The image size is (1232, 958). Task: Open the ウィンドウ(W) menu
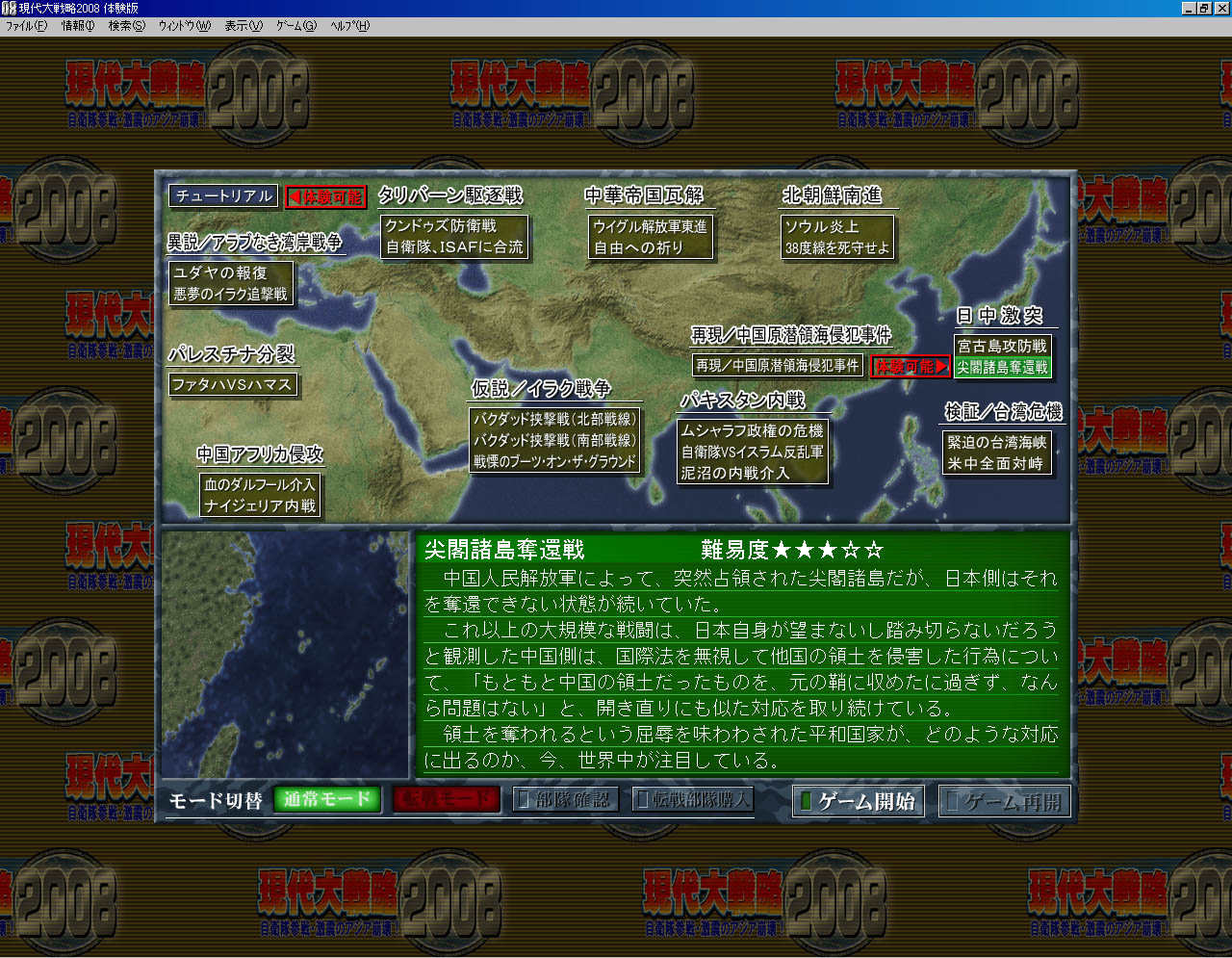point(184,26)
